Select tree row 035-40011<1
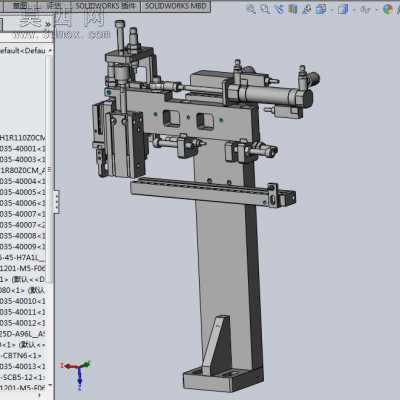 23,312
